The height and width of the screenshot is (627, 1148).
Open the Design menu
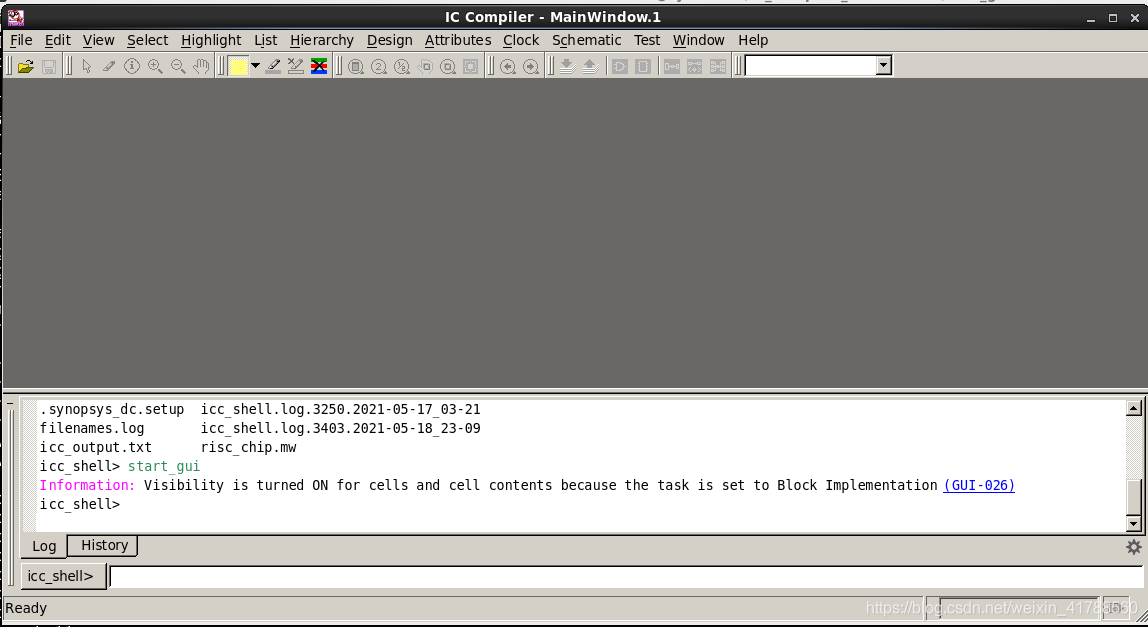(x=390, y=40)
